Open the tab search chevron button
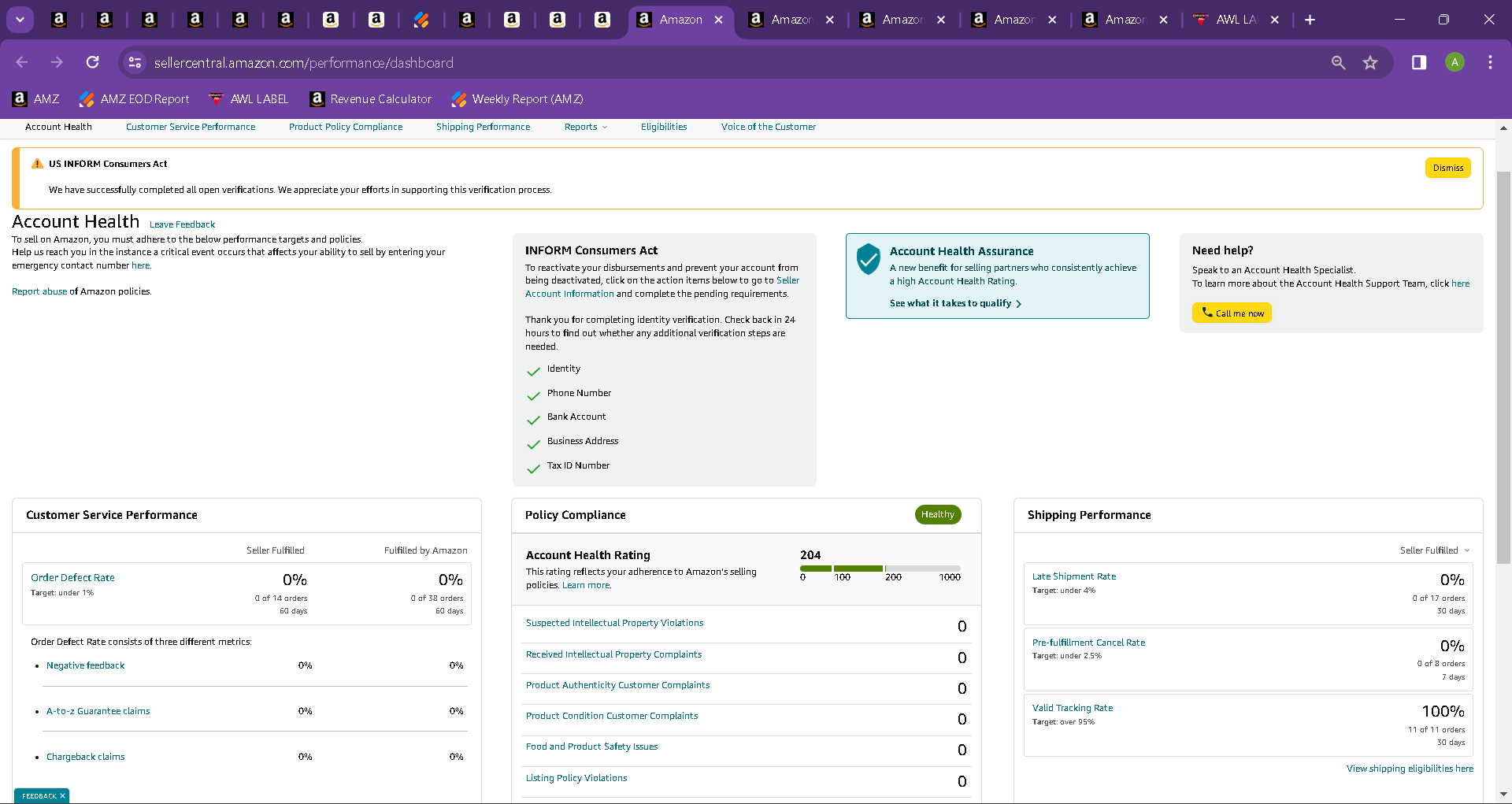This screenshot has height=804, width=1512. click(x=20, y=20)
